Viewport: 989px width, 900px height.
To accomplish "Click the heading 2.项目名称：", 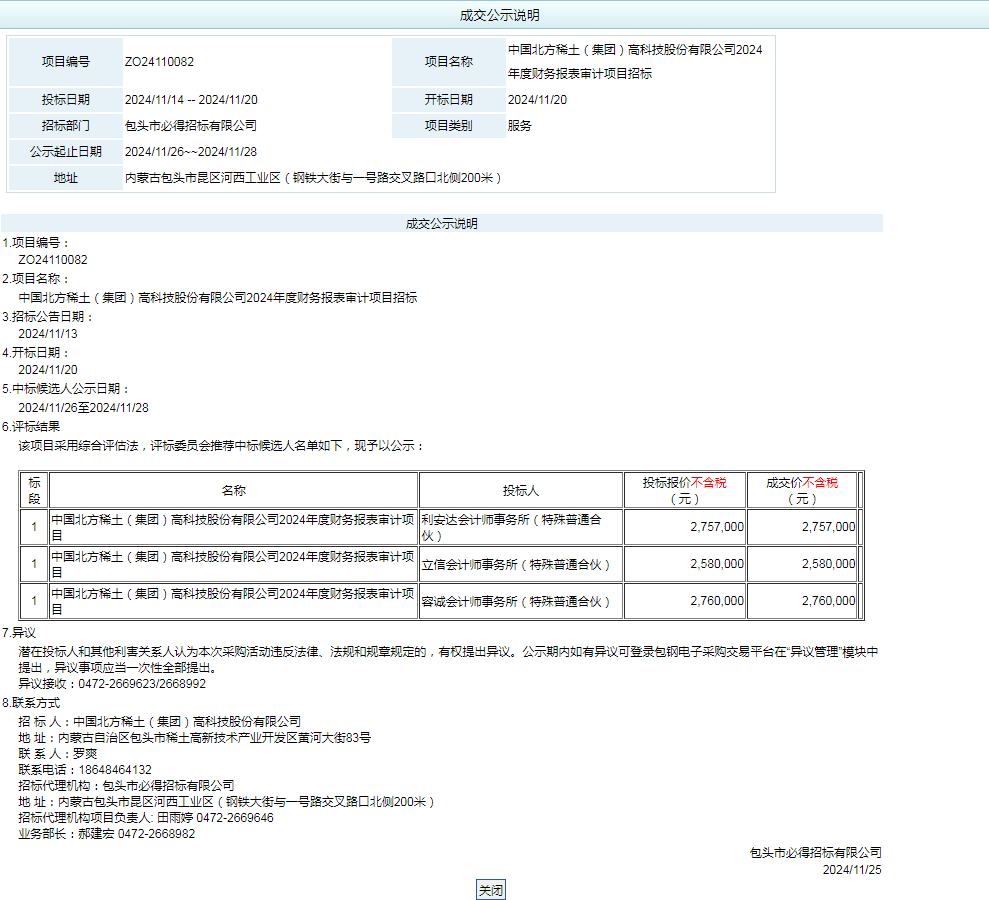I will (36, 279).
